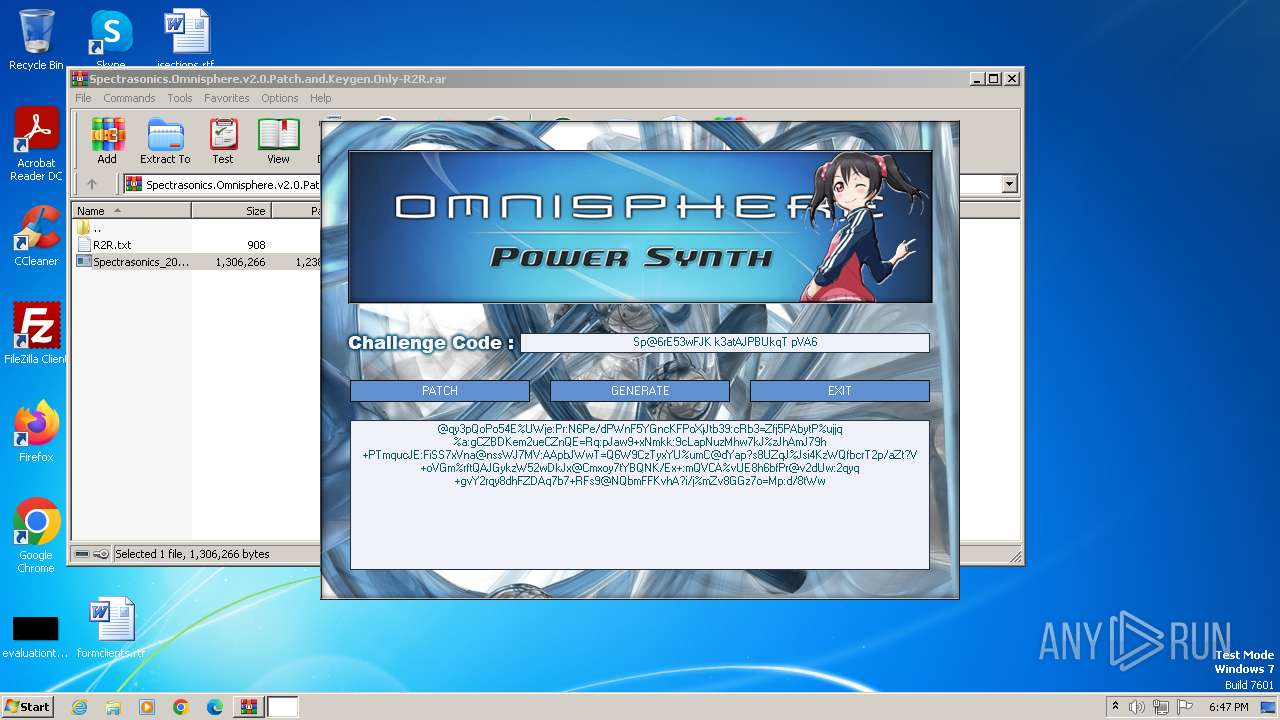Click the Add archive toolbar icon
Screen dimensions: 1280x720
[107, 141]
